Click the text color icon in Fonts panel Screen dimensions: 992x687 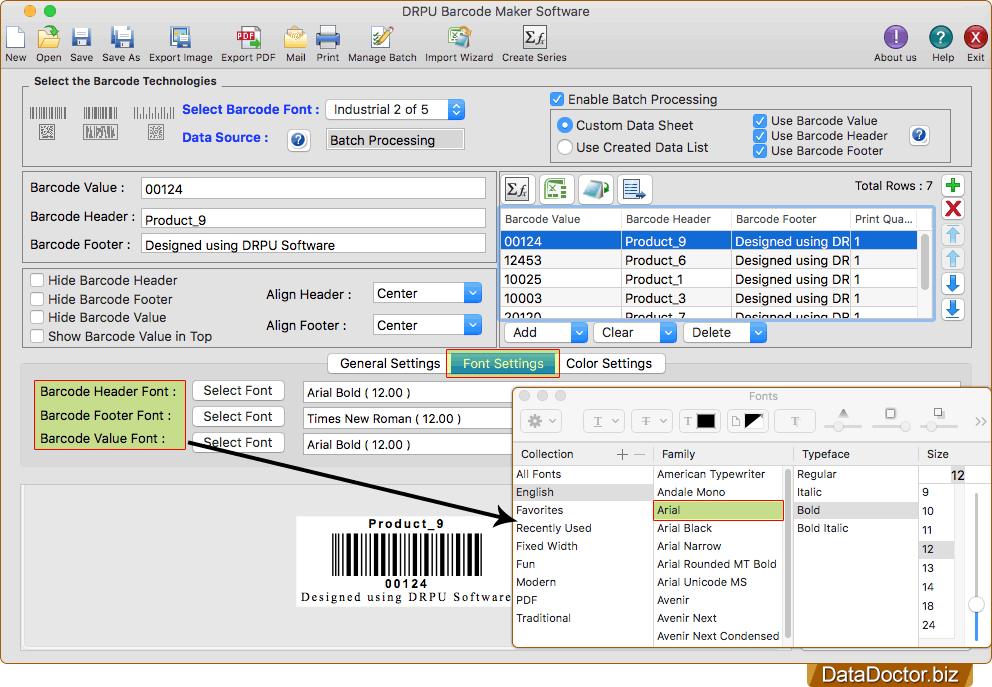700,421
